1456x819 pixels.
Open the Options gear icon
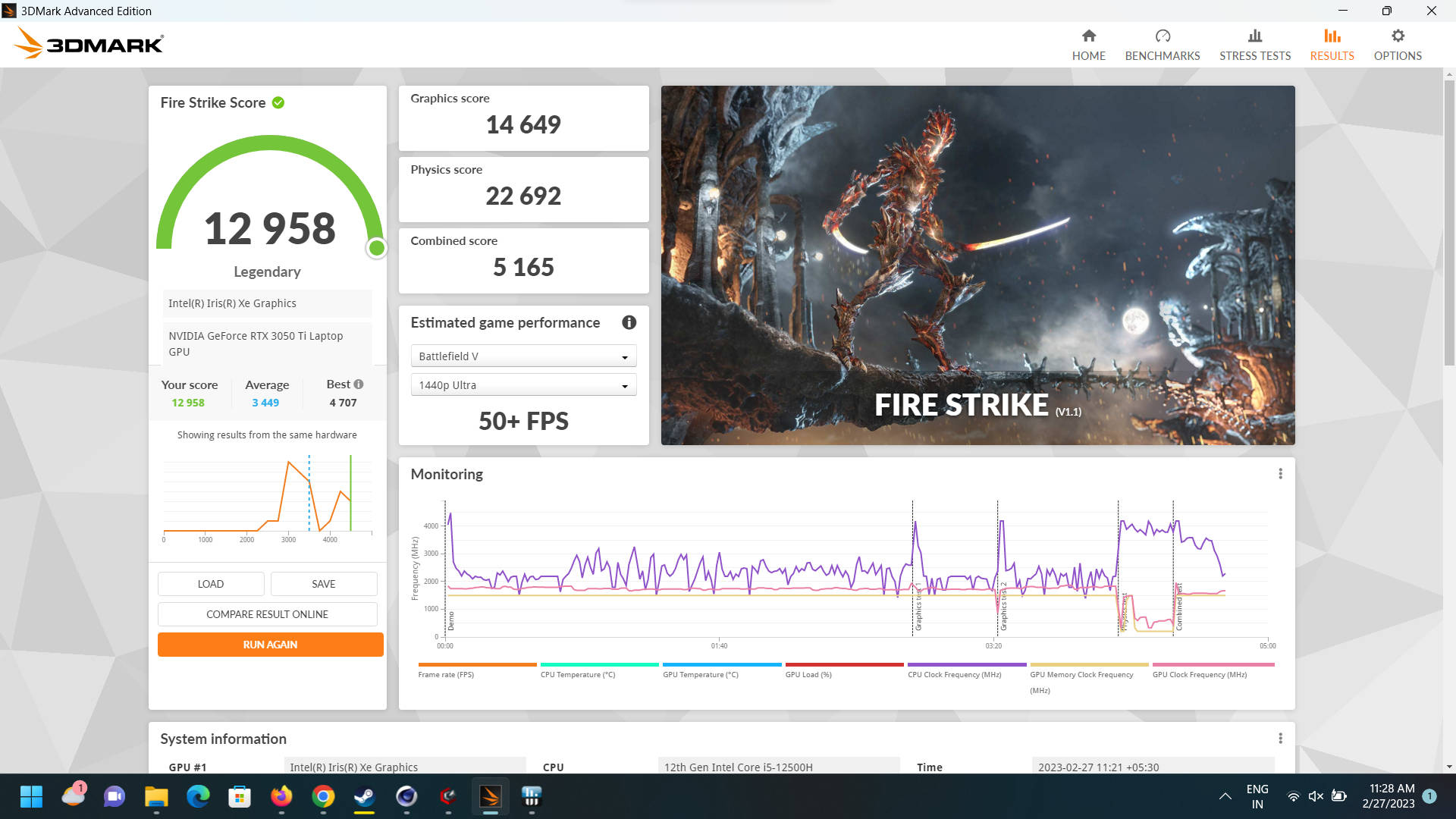(1397, 36)
